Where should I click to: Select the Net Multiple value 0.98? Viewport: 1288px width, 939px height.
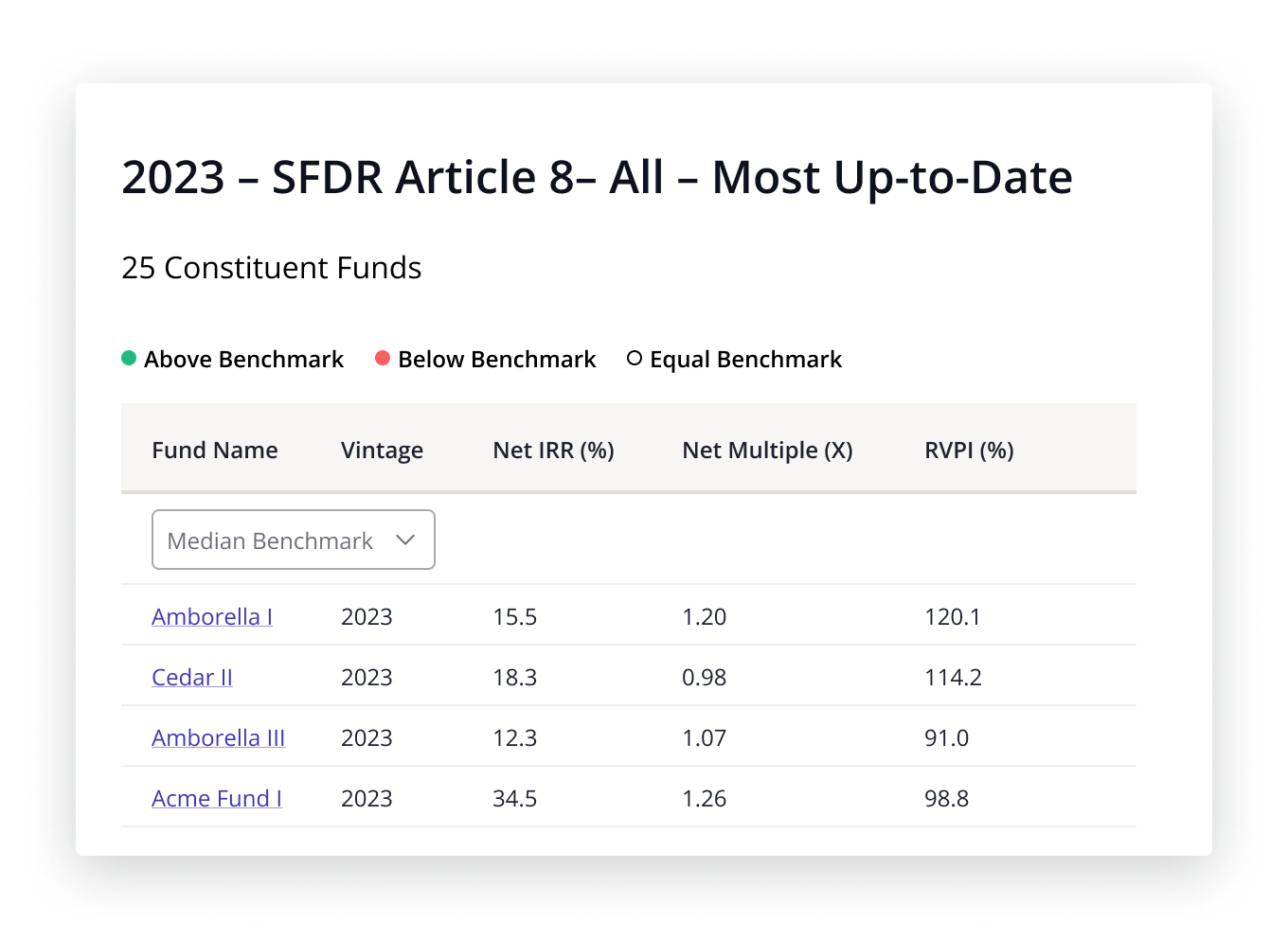pyautogui.click(x=704, y=677)
